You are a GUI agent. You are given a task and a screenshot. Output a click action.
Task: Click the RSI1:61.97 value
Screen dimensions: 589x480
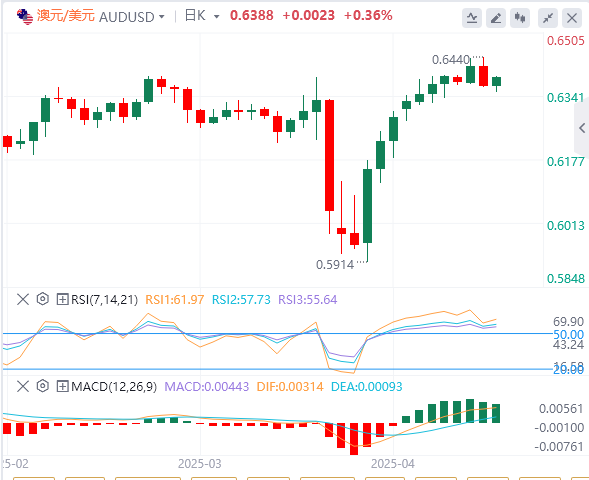175,300
